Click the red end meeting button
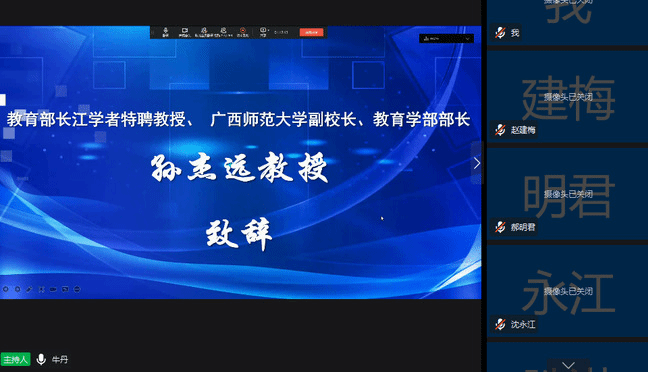Image resolution: width=648 pixels, height=372 pixels. click(x=311, y=32)
